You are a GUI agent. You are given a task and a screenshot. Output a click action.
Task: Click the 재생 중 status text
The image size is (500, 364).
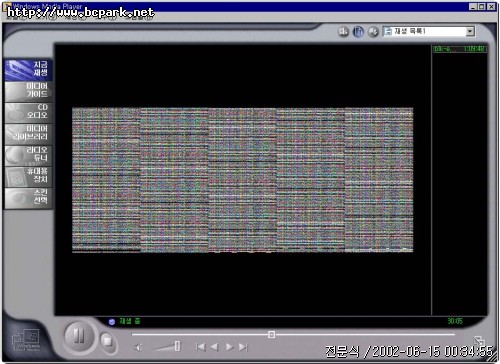tap(130, 321)
